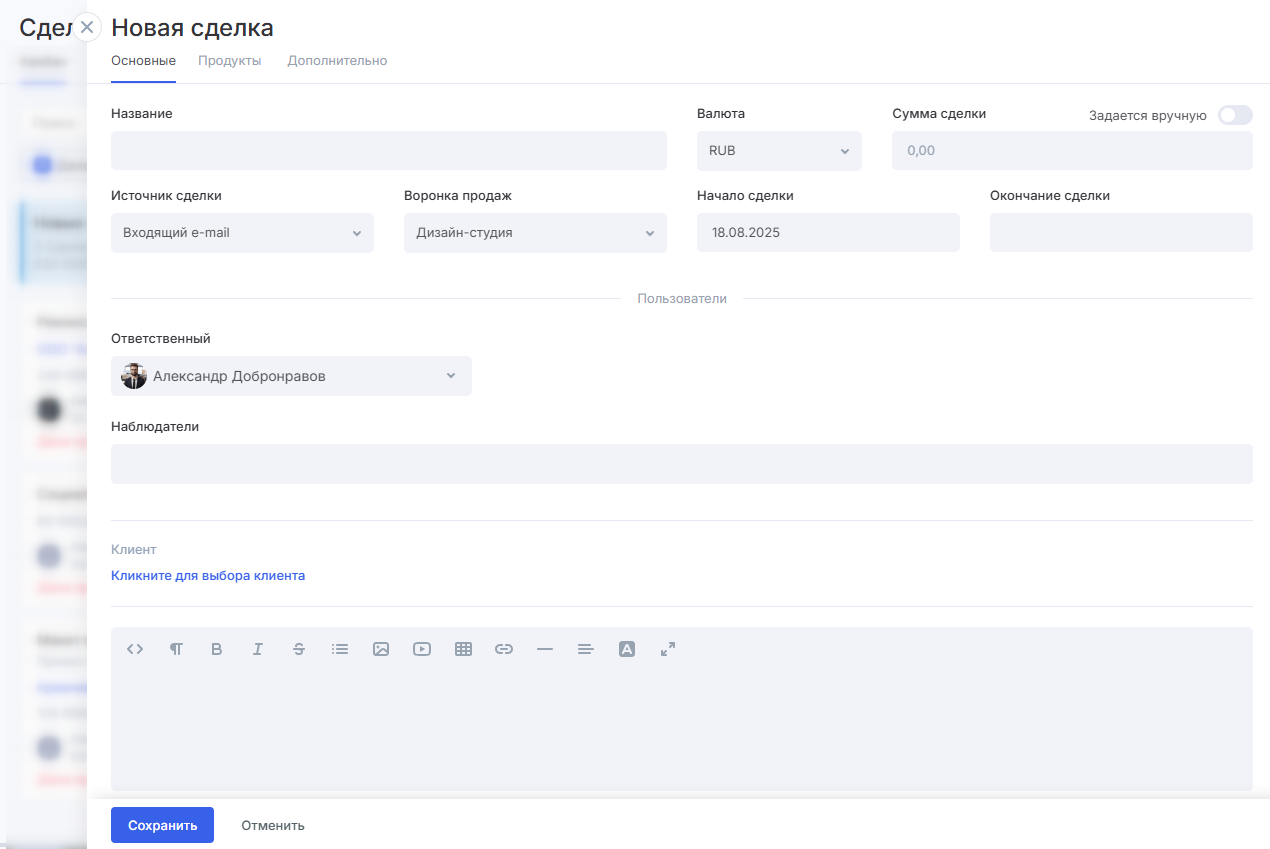Screen dimensions: 1270x849
Task: Switch to the Дополнительно tab
Action: point(337,61)
